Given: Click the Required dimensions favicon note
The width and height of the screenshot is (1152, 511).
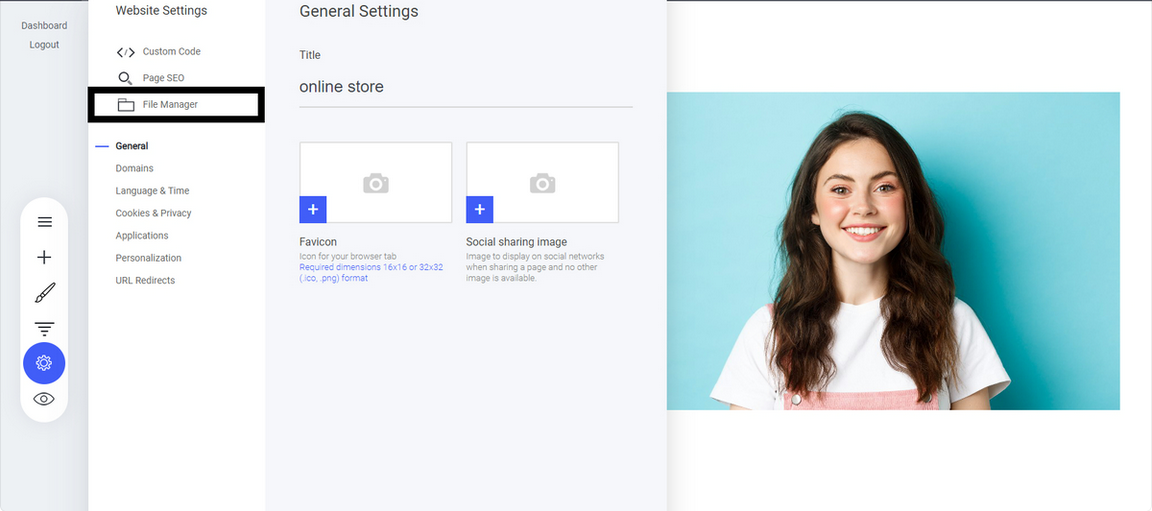Looking at the screenshot, I should (371, 272).
